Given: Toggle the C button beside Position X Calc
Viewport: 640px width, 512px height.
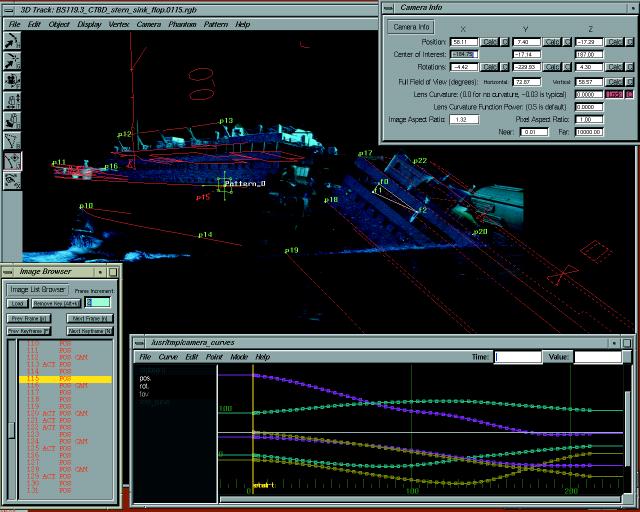Looking at the screenshot, I should pyautogui.click(x=505, y=43).
